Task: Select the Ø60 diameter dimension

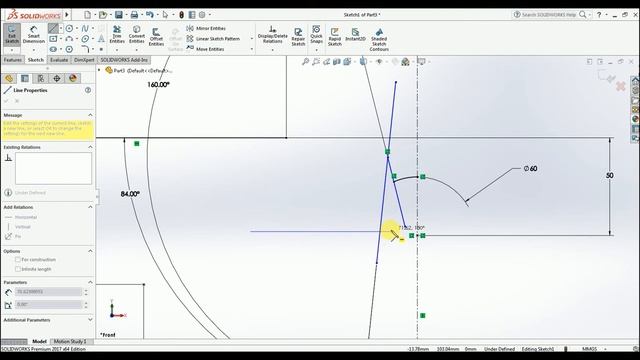Action: 530,169
